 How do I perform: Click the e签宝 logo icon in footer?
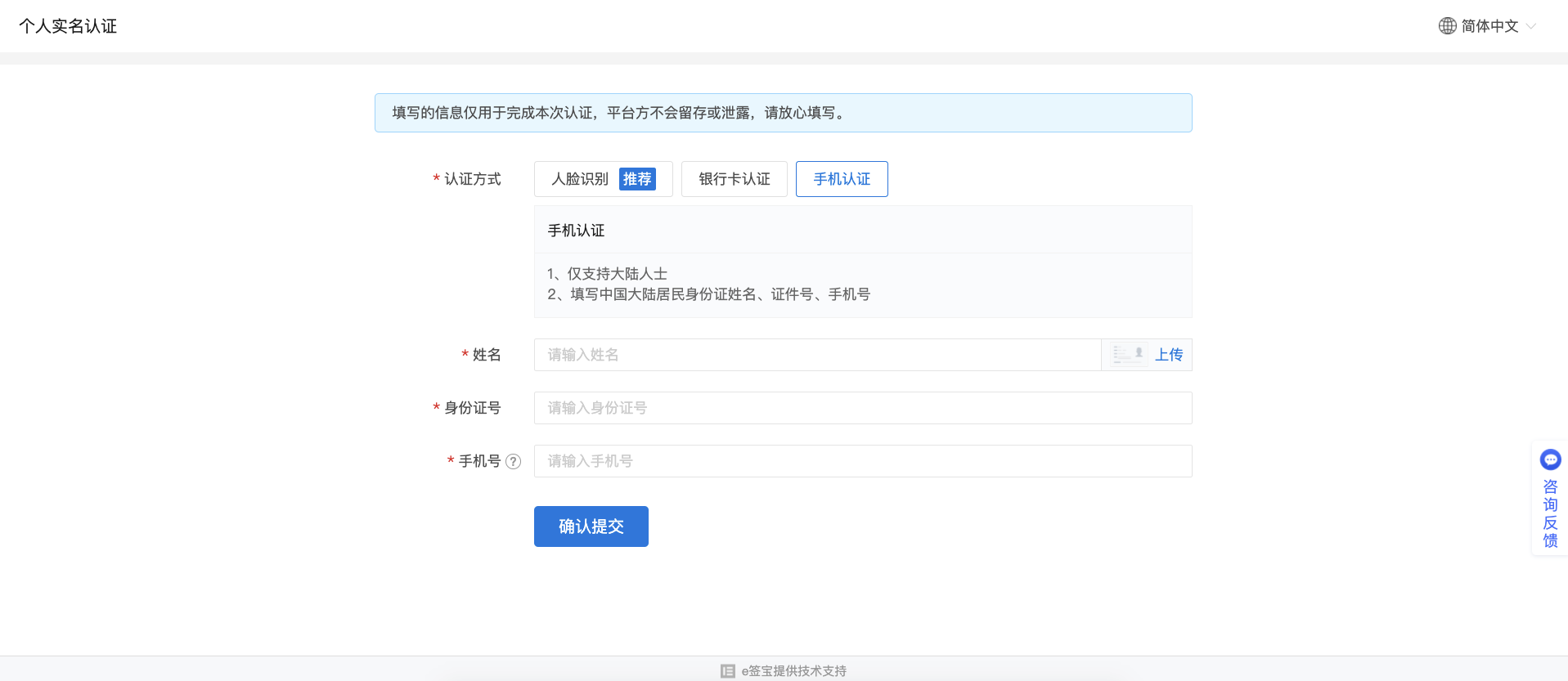click(728, 671)
